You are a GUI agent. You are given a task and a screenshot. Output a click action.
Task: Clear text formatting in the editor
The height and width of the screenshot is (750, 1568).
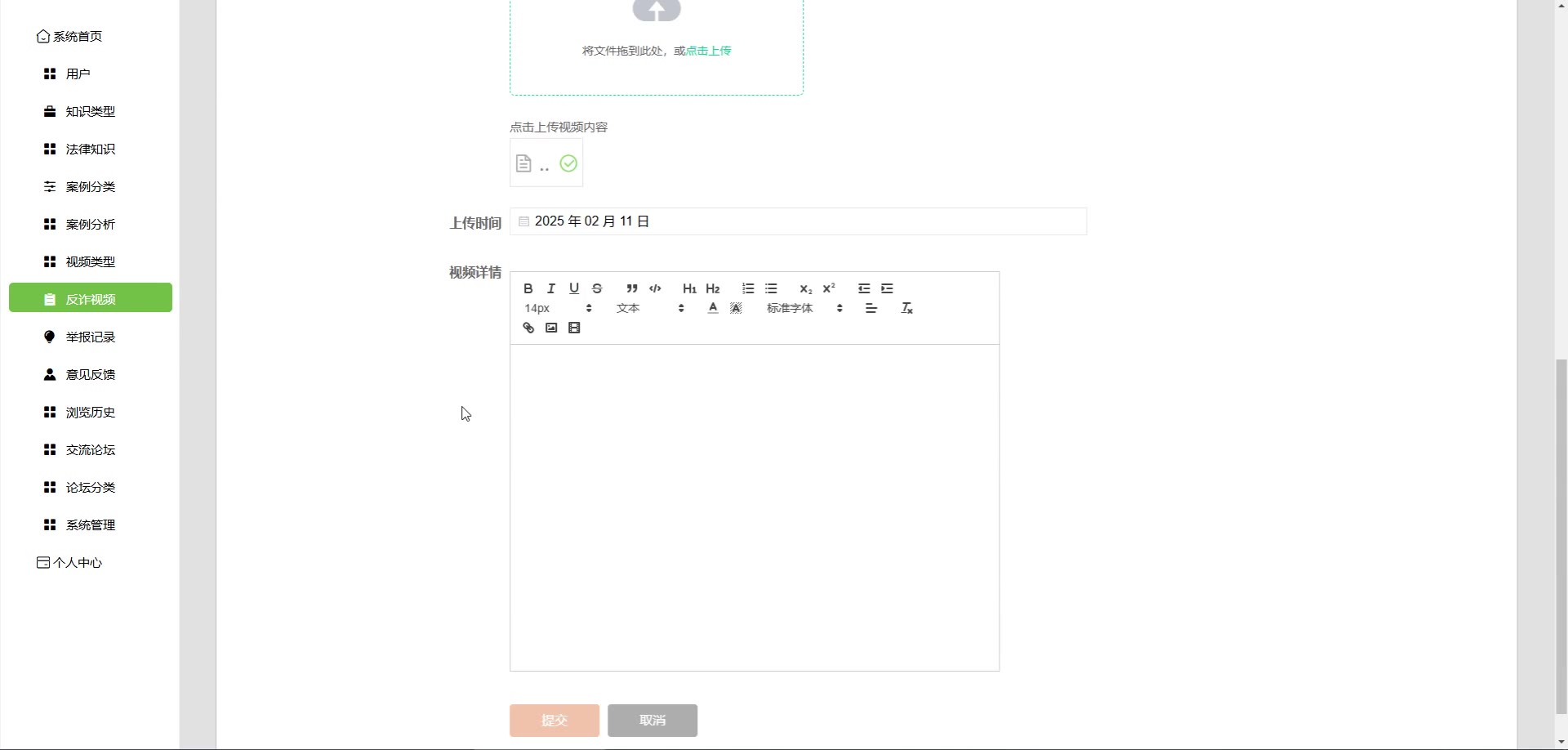tap(906, 308)
